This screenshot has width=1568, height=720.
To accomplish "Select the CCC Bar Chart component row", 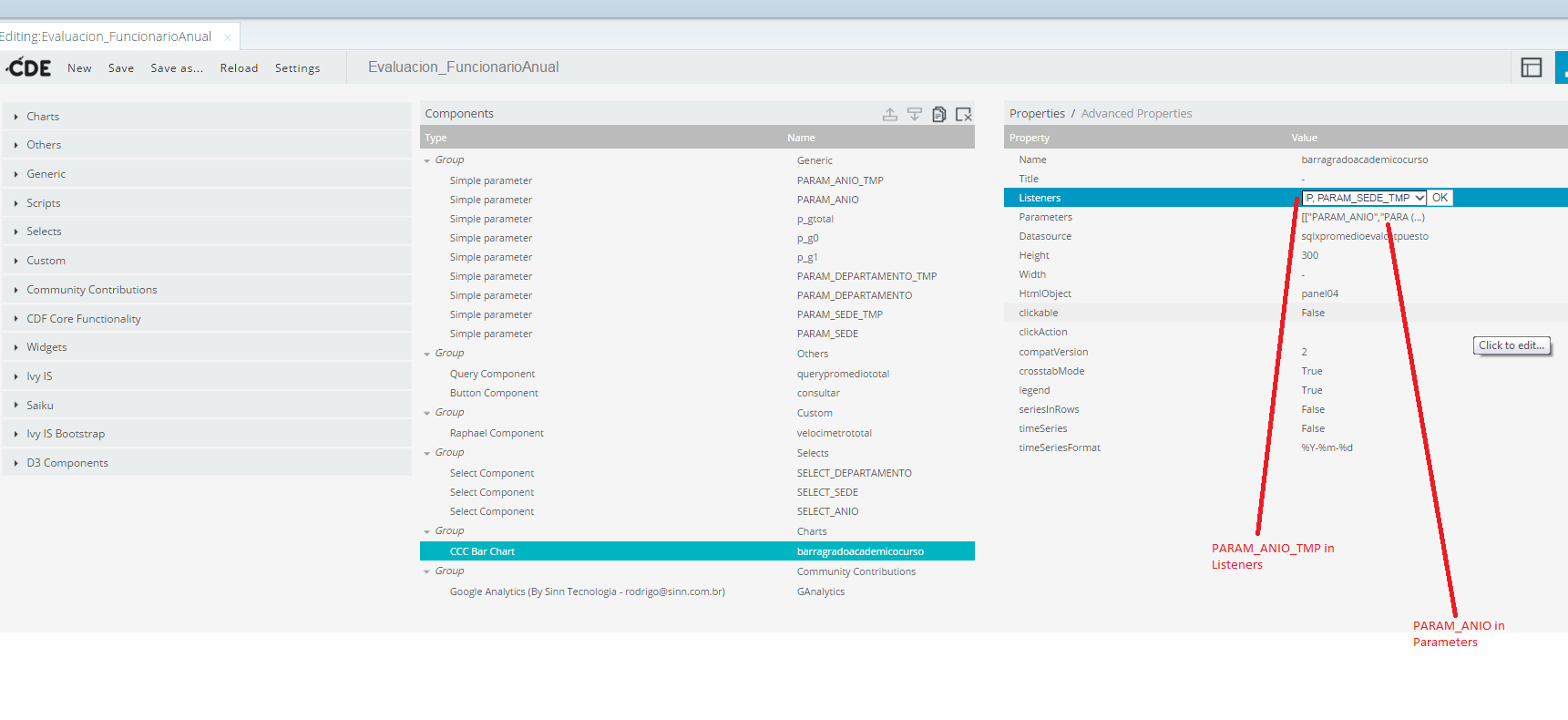I will 697,551.
